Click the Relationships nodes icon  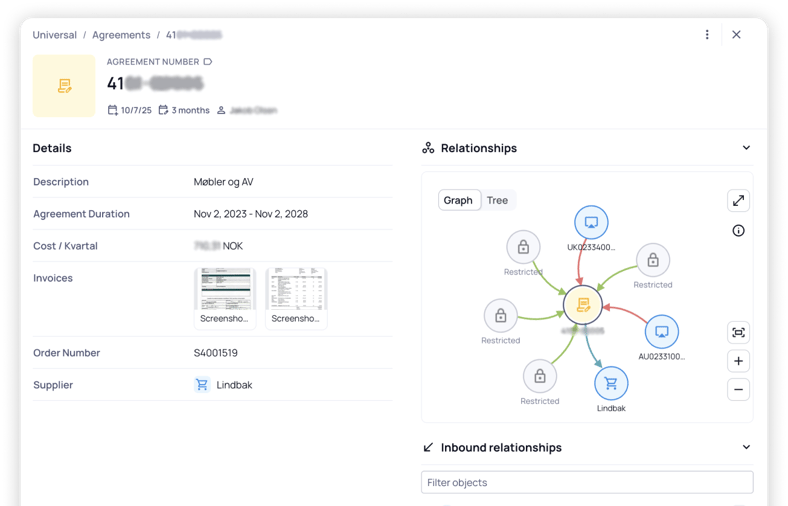428,148
